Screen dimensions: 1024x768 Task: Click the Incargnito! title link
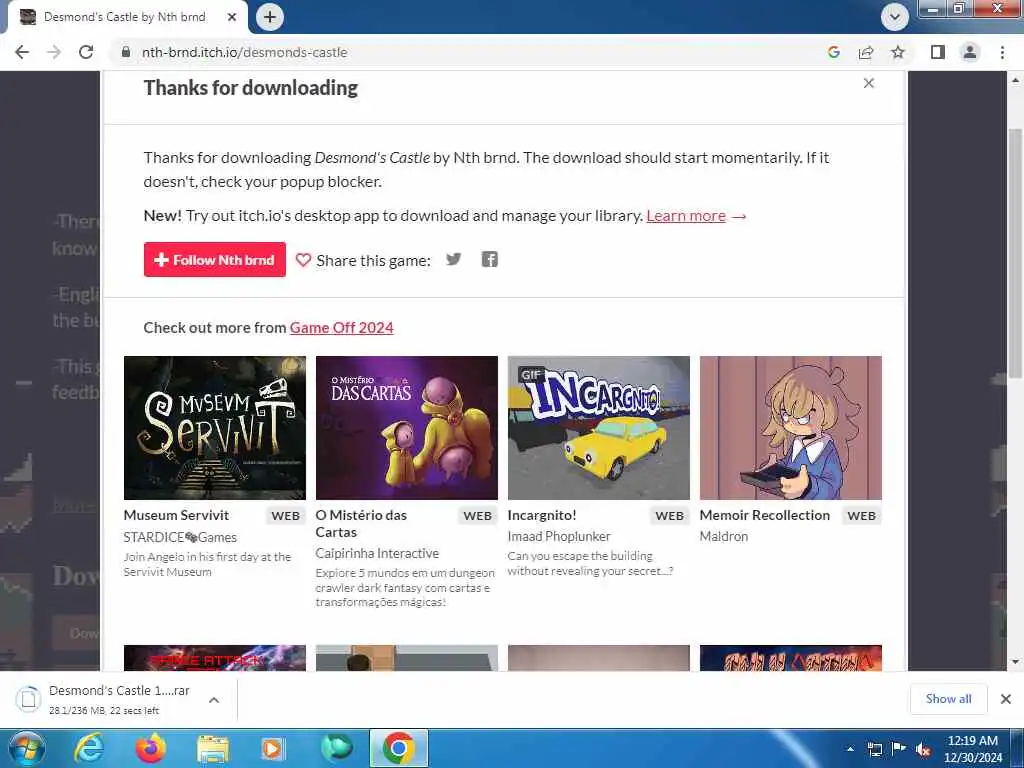coord(542,515)
